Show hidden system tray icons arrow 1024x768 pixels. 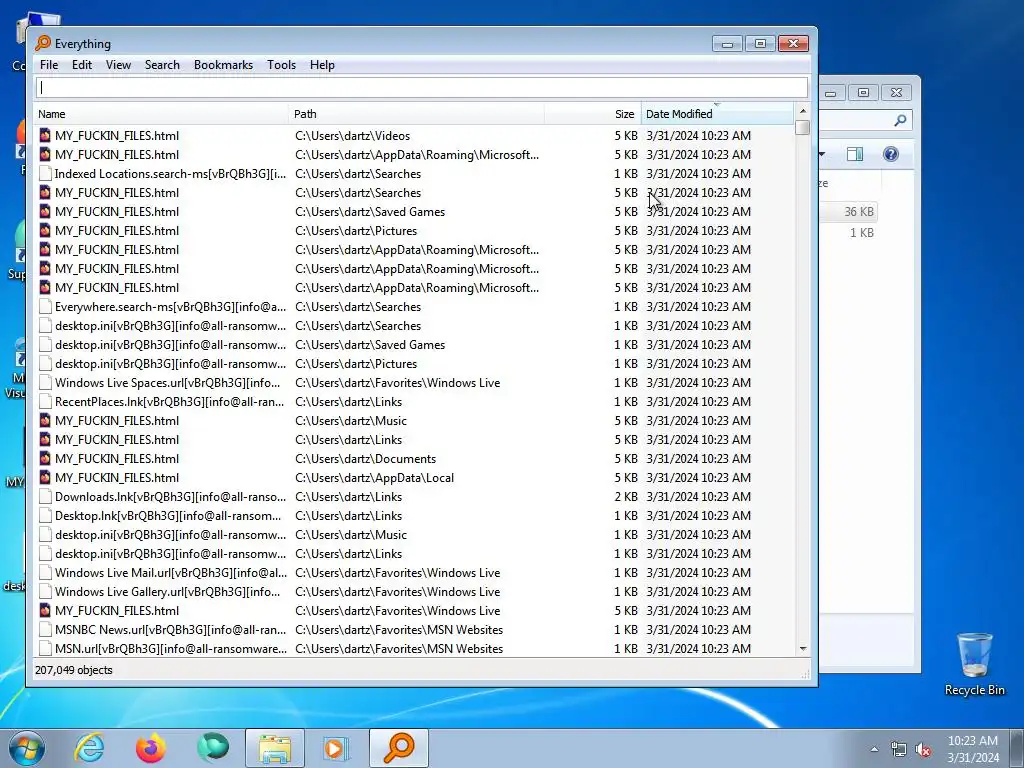pos(874,749)
